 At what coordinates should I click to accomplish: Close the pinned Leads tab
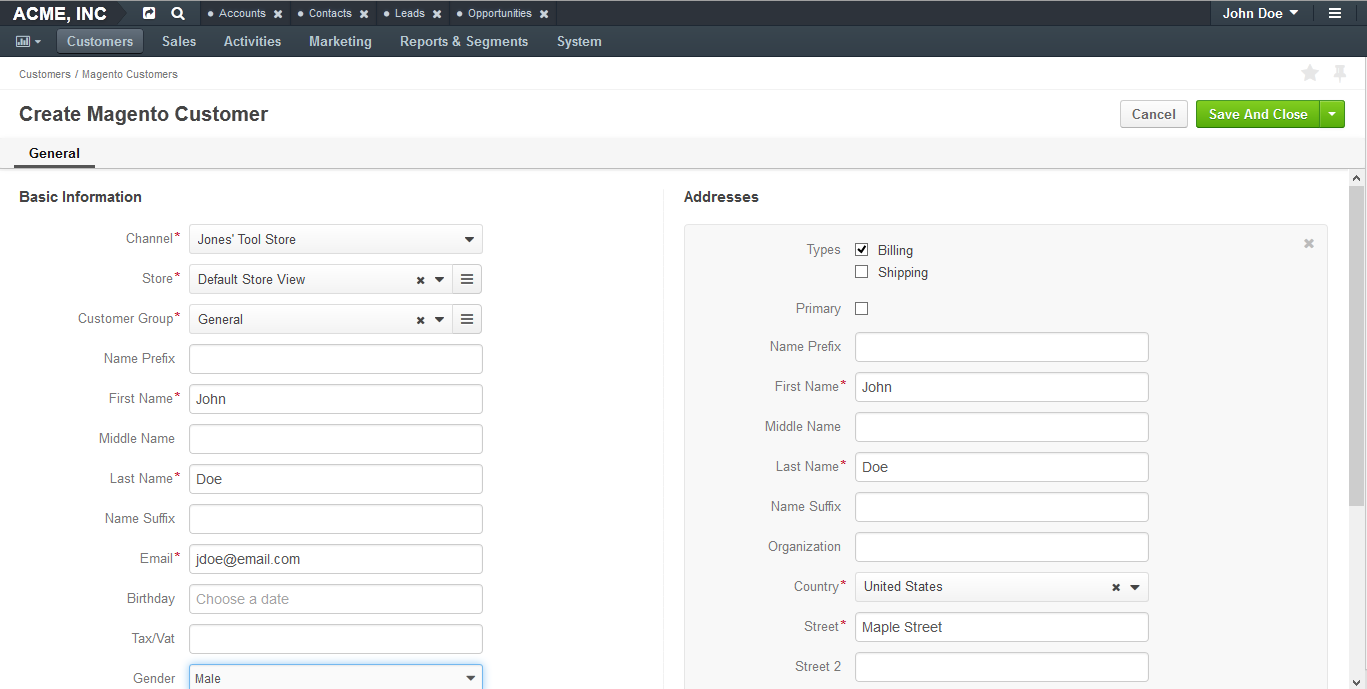pos(437,14)
